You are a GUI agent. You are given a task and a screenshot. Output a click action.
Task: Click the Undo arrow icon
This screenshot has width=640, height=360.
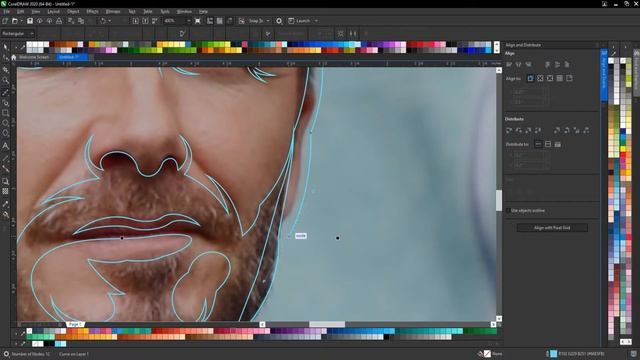click(x=103, y=20)
